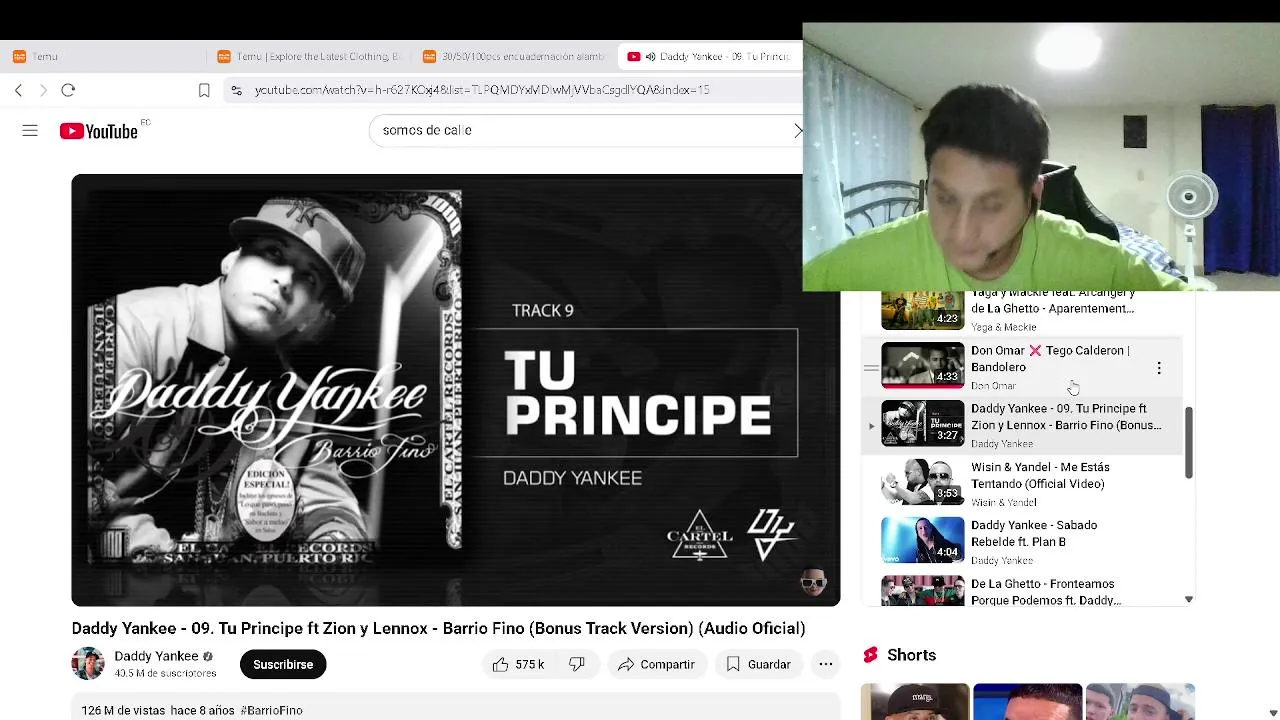Open third Shorts thumbnail
The height and width of the screenshot is (720, 1280).
(x=1140, y=701)
